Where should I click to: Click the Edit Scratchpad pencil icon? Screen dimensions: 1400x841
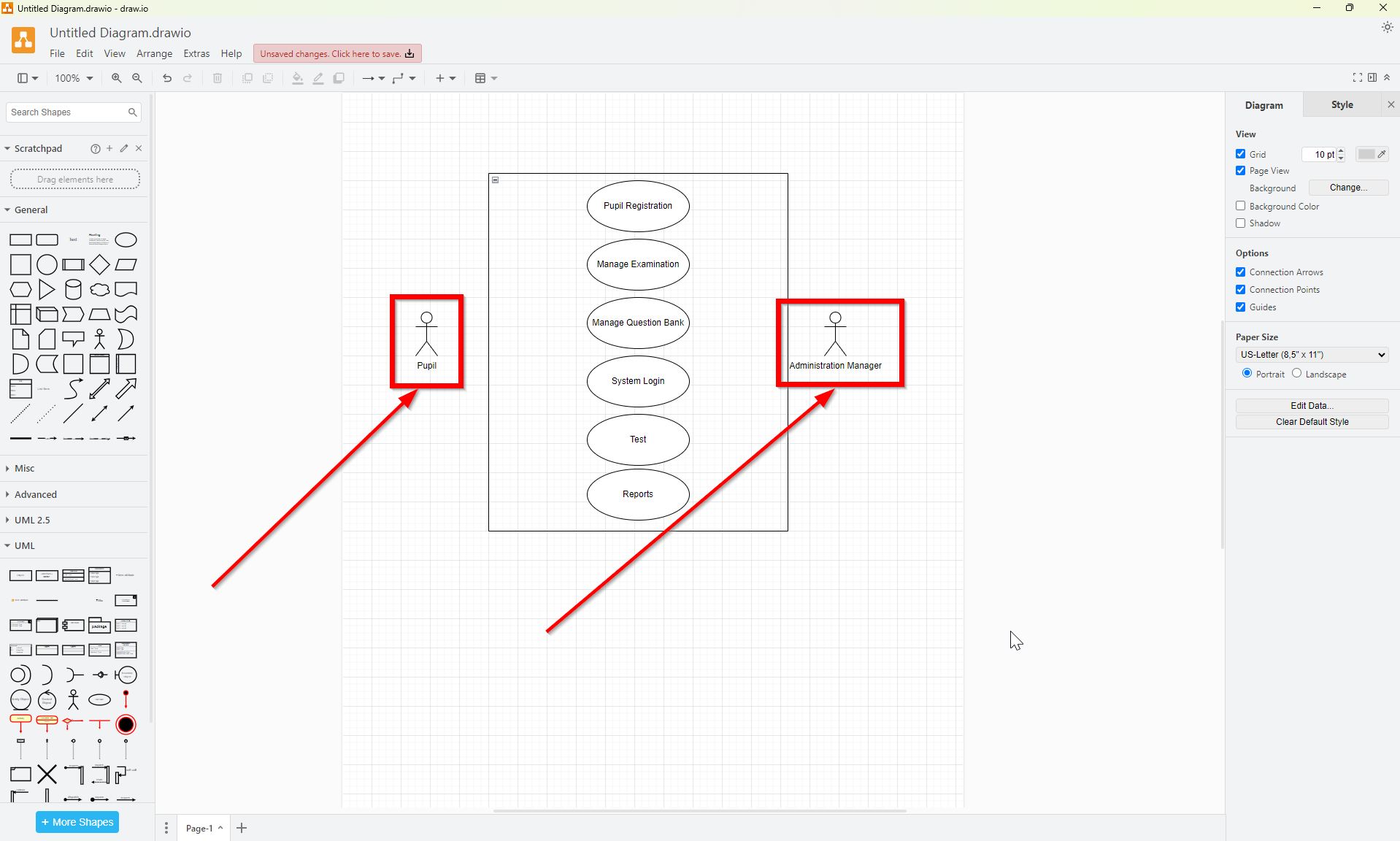[x=123, y=148]
